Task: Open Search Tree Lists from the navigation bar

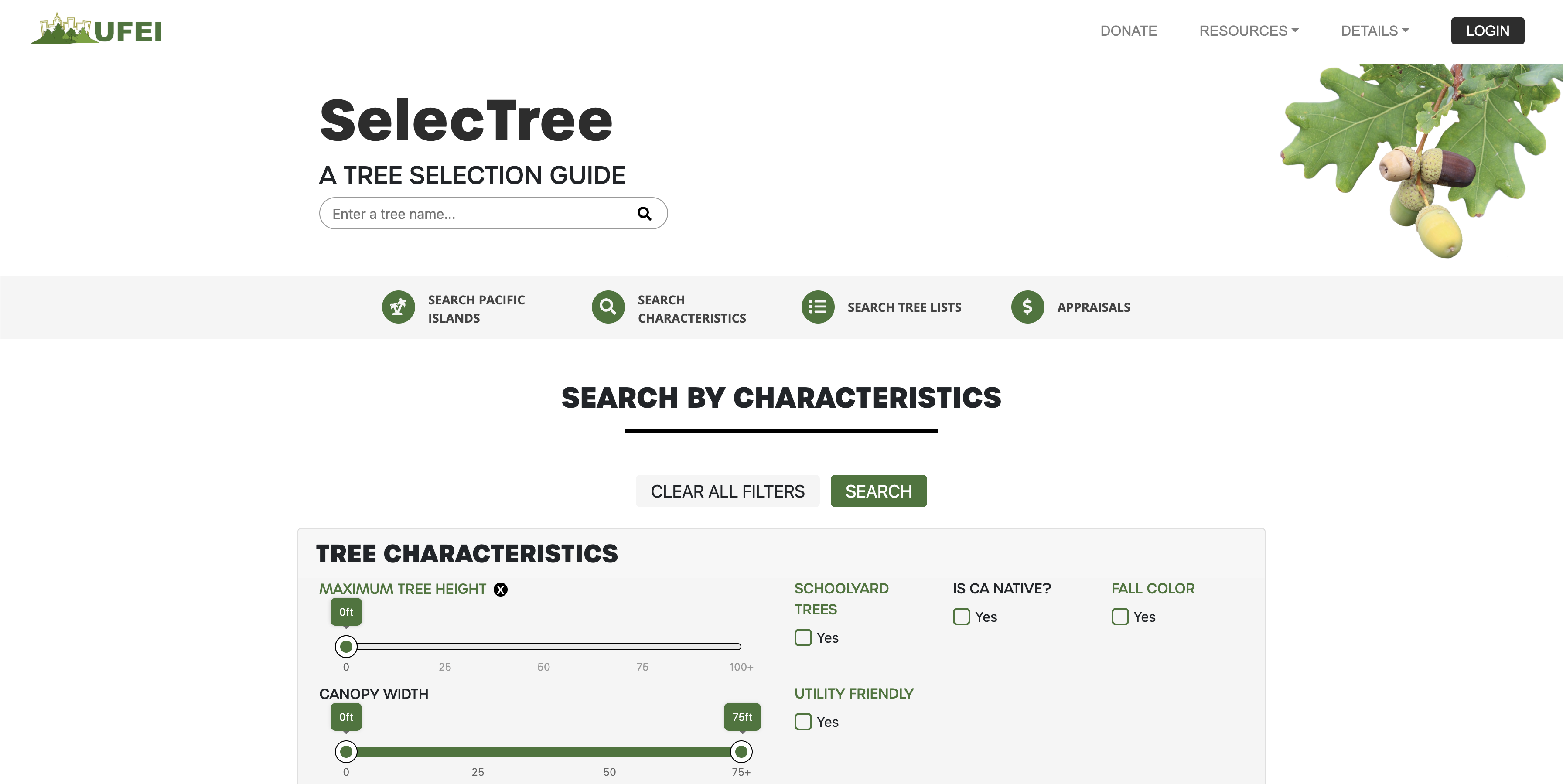Action: (x=904, y=307)
